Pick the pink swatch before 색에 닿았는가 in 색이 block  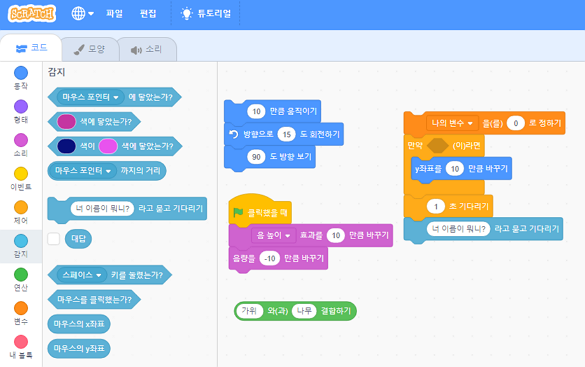108,146
